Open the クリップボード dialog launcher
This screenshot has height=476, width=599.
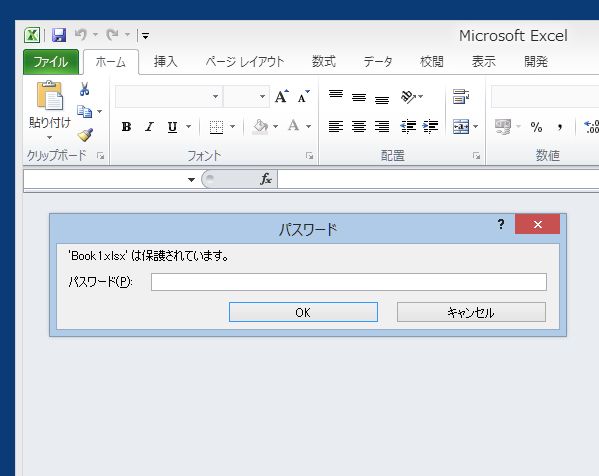tap(100, 155)
